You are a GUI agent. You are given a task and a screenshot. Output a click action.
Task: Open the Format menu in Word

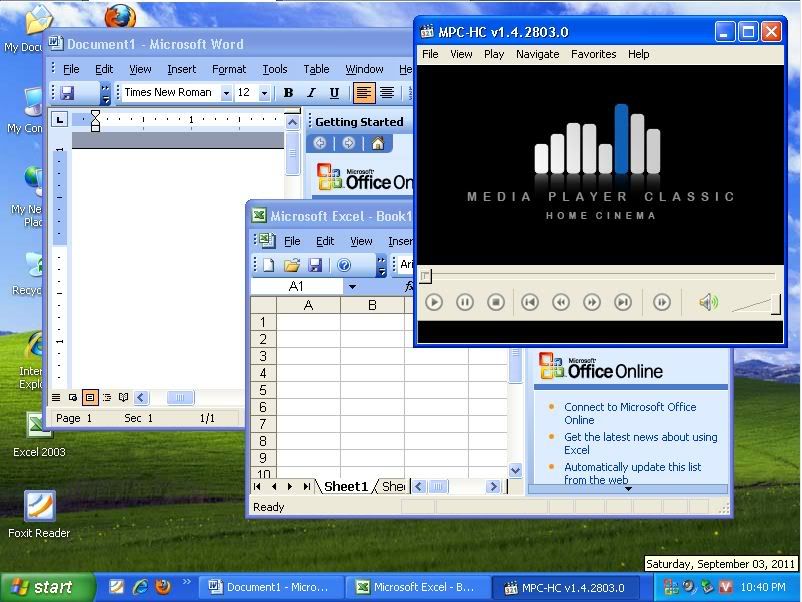(229, 69)
